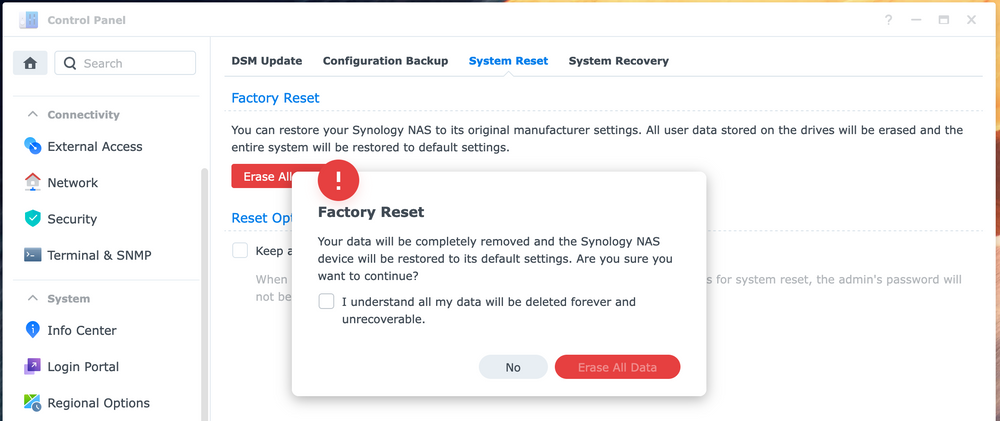Open the Configuration Backup tab
1000x421 pixels.
coord(385,61)
